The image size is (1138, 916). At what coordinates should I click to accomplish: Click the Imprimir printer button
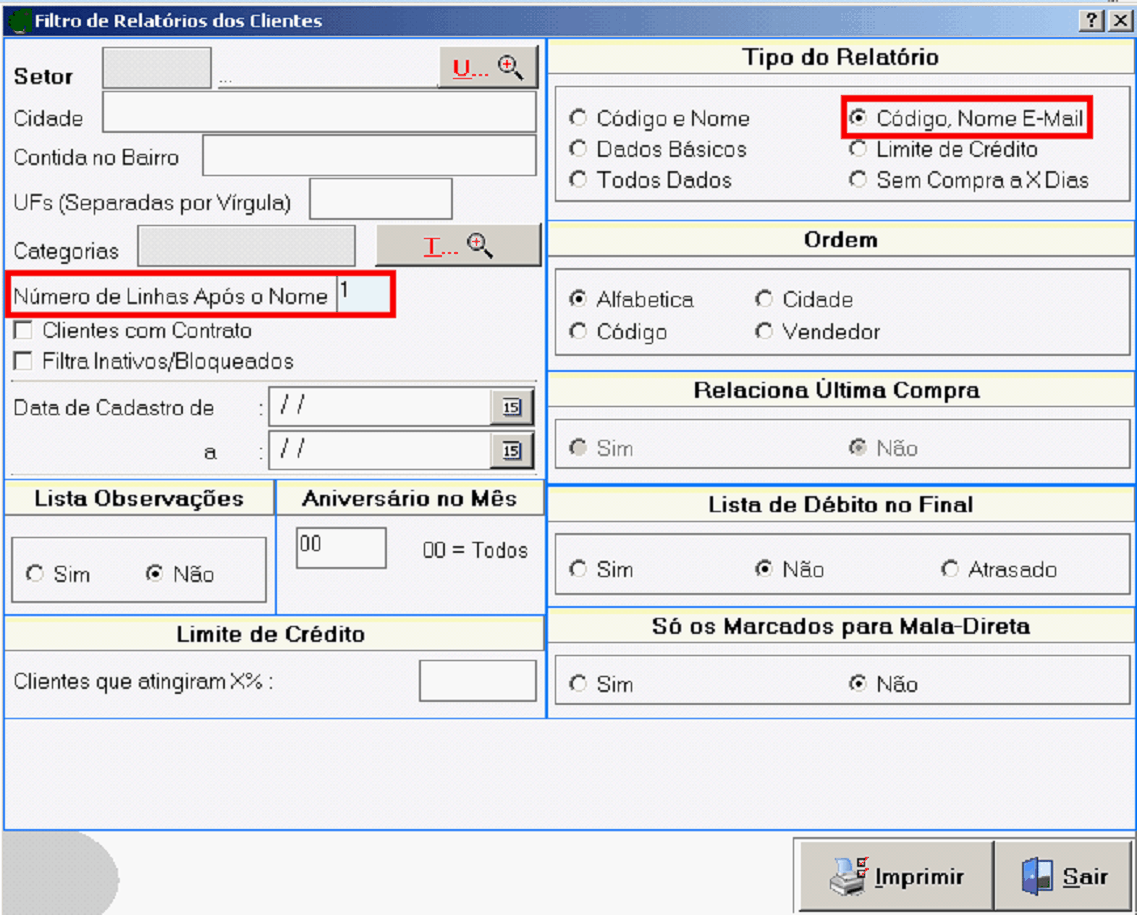point(896,877)
